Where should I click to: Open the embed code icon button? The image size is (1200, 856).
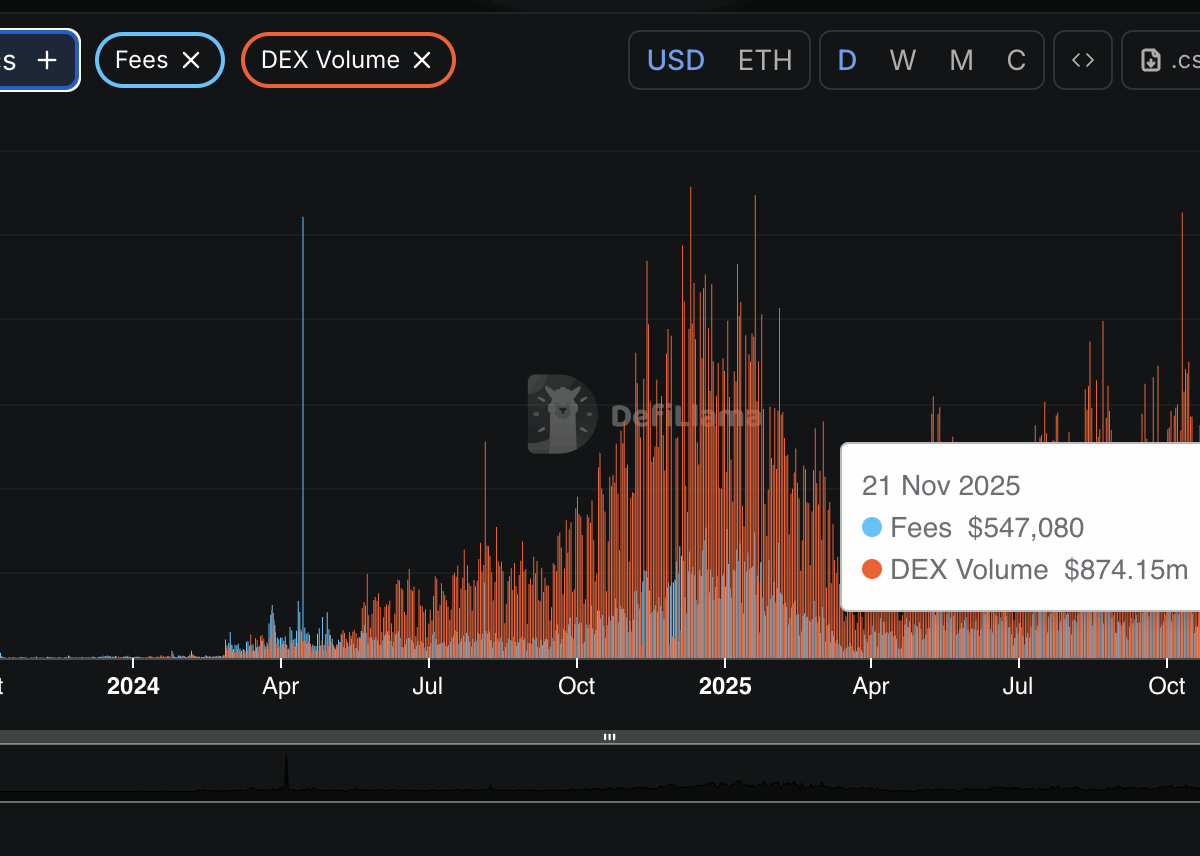[x=1082, y=60]
